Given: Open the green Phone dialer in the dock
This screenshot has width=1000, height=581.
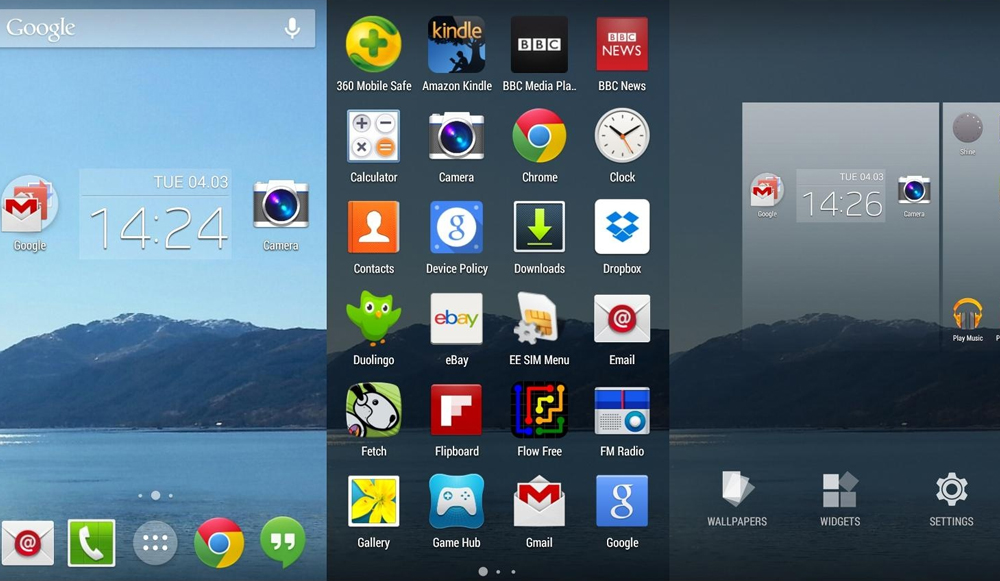Looking at the screenshot, I should tap(91, 543).
